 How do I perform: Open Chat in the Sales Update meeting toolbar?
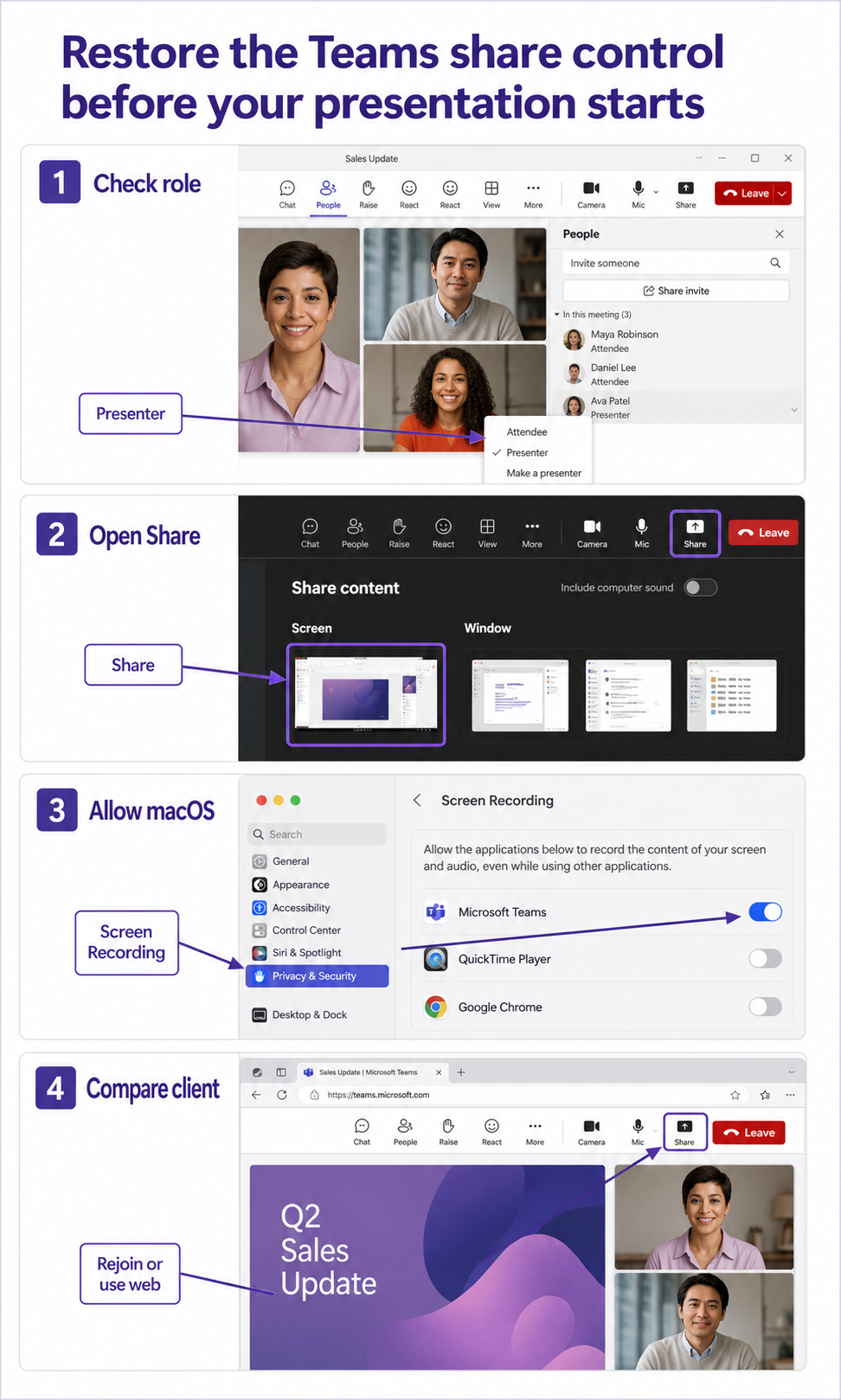point(287,194)
